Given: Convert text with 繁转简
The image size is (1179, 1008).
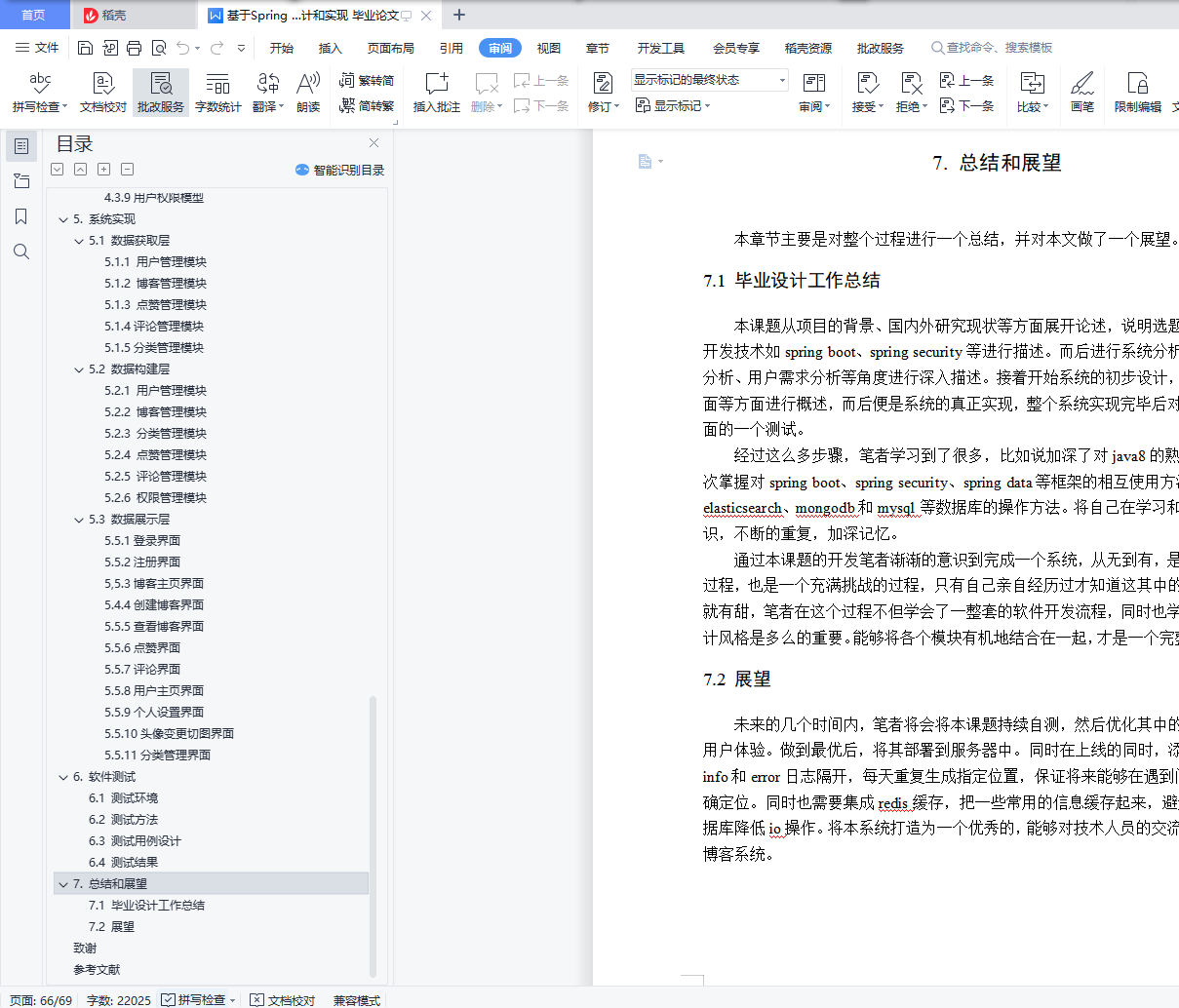Looking at the screenshot, I should [x=368, y=81].
